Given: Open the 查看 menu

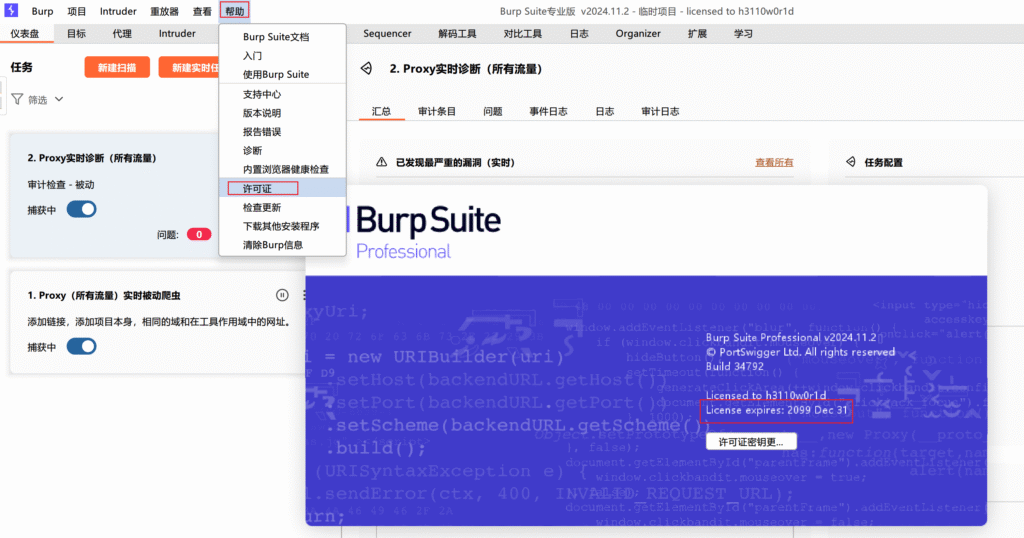Looking at the screenshot, I should tap(202, 11).
